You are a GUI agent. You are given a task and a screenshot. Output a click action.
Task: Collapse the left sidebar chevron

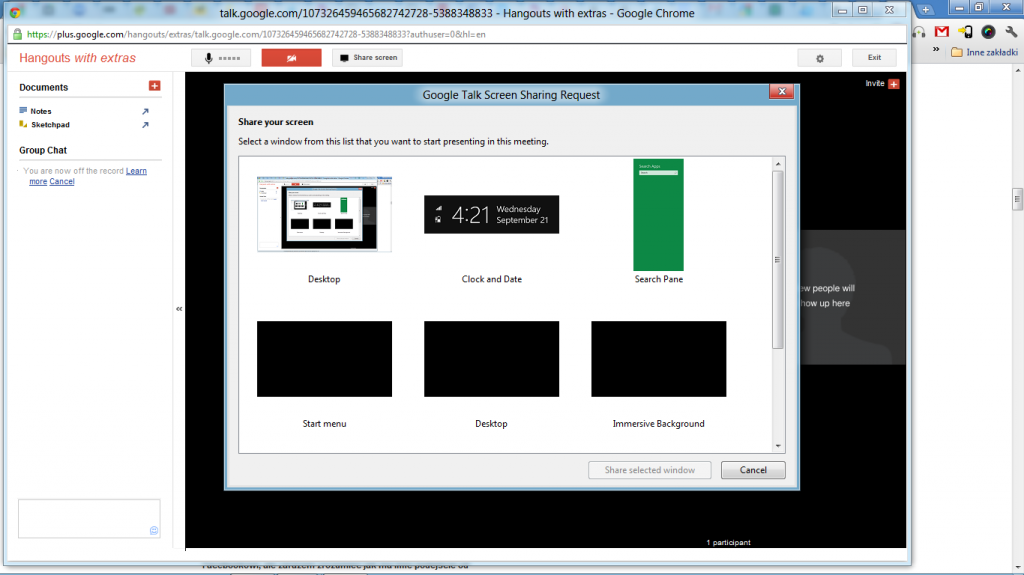click(x=179, y=309)
